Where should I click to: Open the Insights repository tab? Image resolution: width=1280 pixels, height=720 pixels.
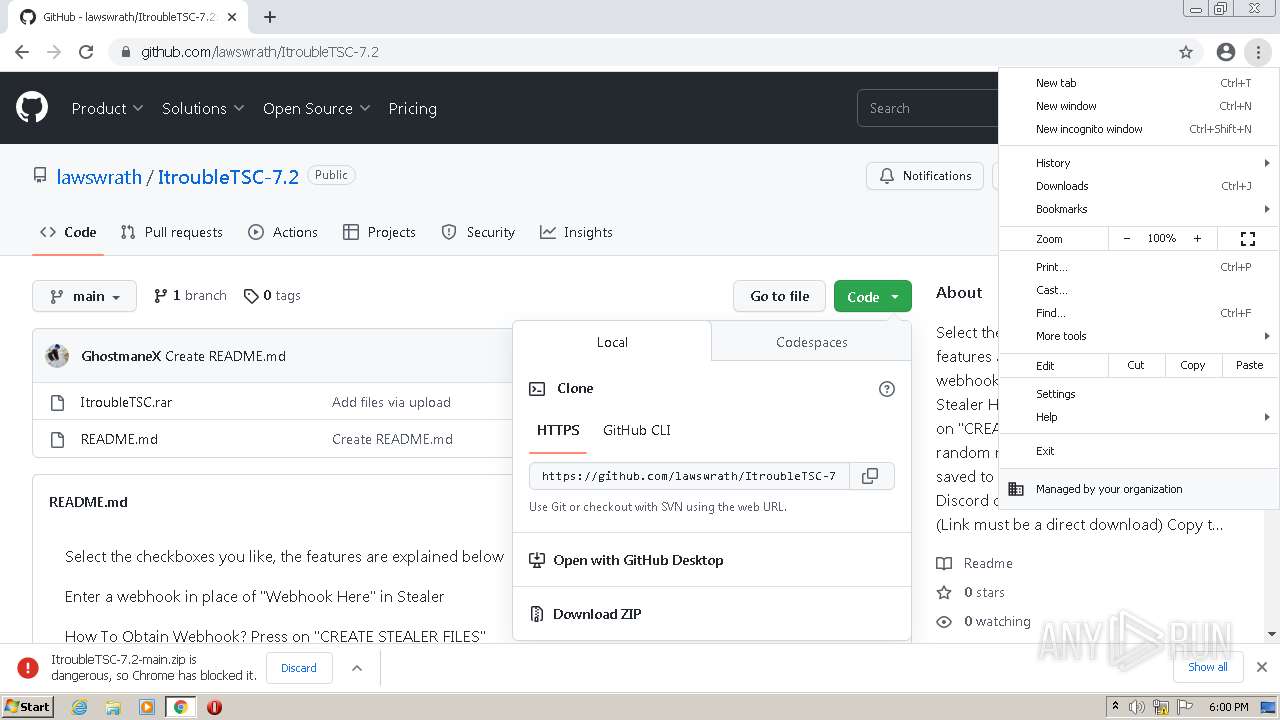[x=576, y=232]
